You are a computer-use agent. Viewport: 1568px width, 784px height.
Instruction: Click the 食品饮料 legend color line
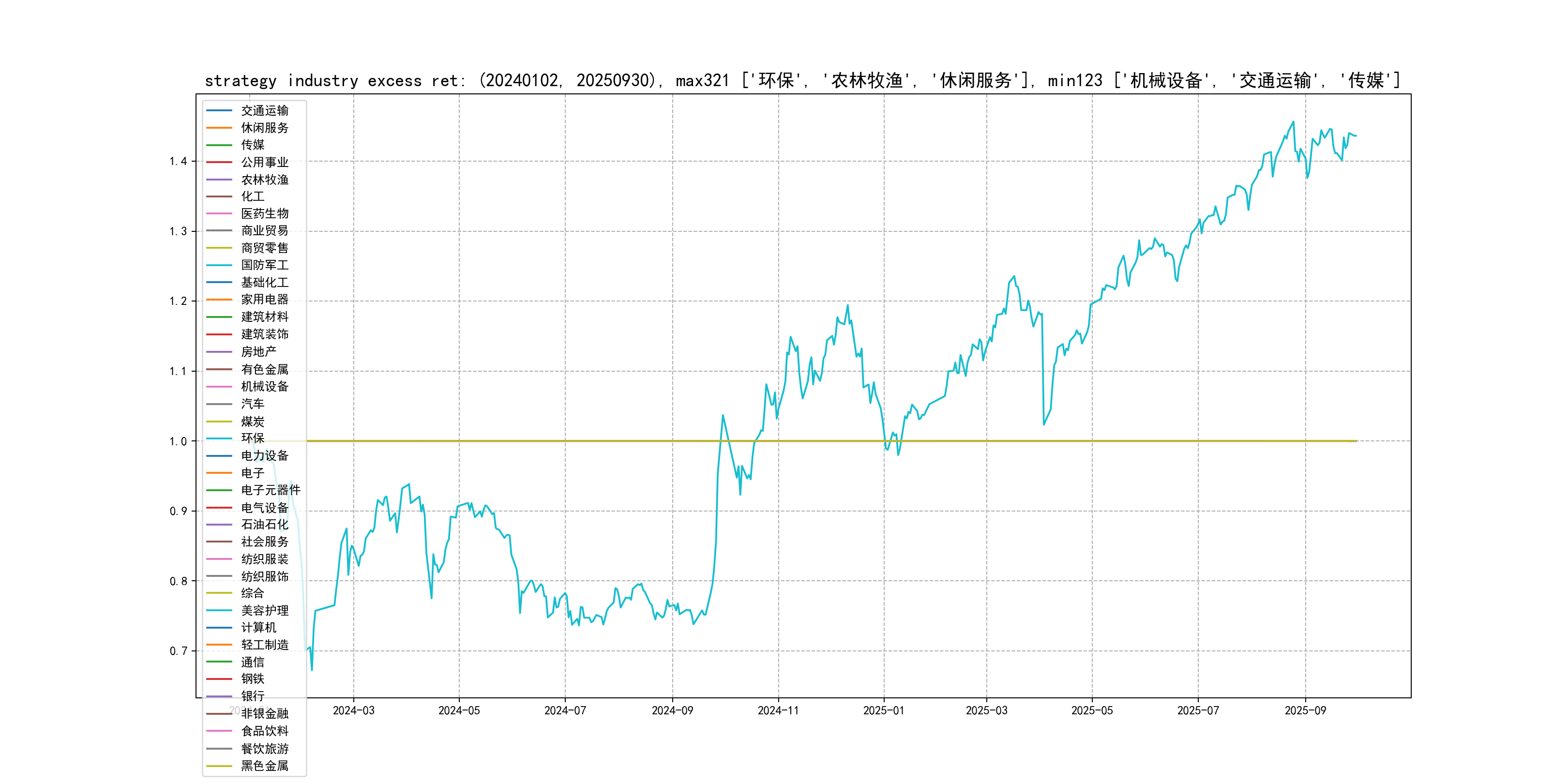[x=219, y=731]
